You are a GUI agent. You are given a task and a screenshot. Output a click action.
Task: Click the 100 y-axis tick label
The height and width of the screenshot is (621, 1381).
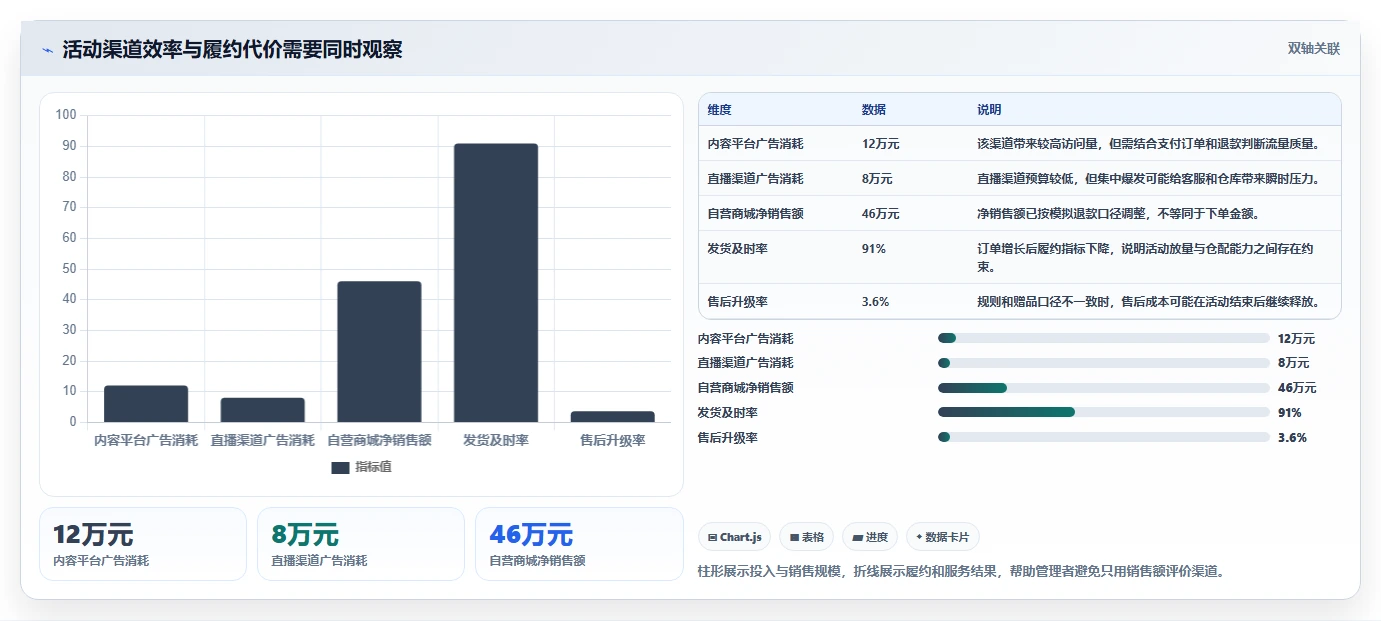(x=66, y=115)
